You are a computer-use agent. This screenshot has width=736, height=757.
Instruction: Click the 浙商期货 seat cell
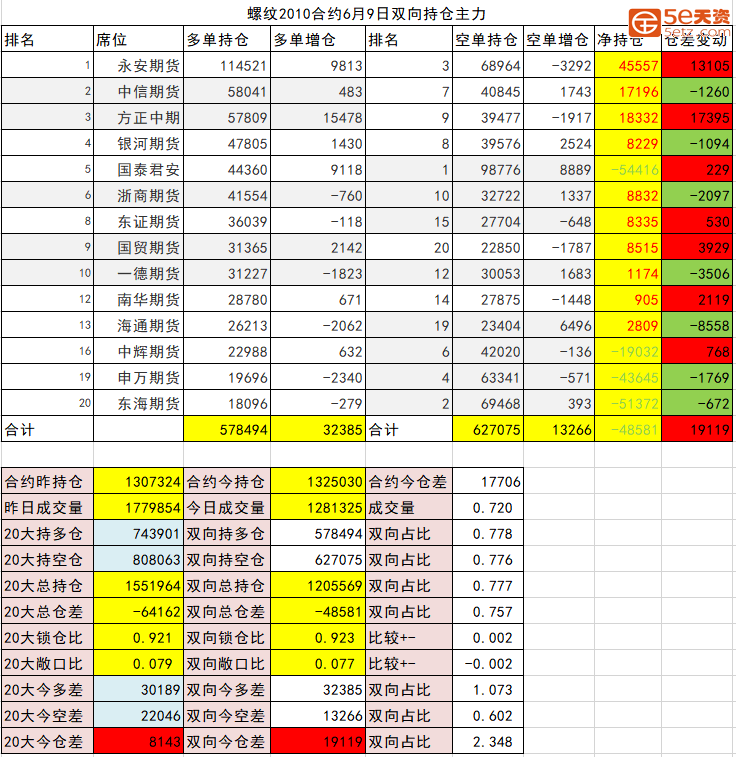point(139,196)
